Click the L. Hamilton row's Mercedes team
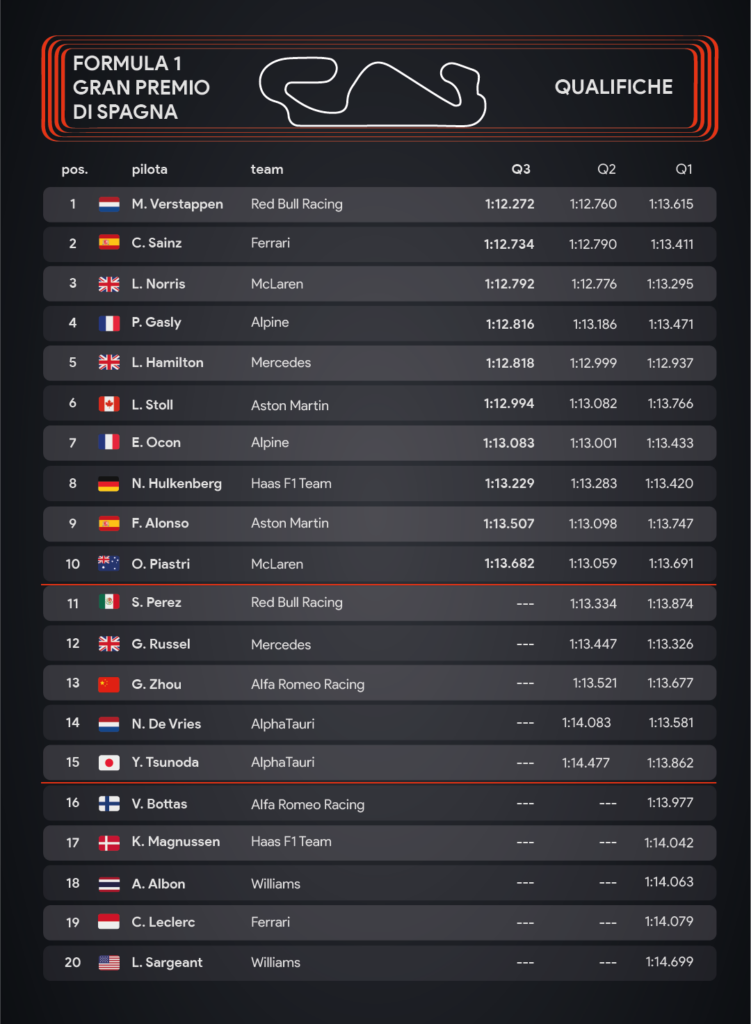 coord(281,362)
